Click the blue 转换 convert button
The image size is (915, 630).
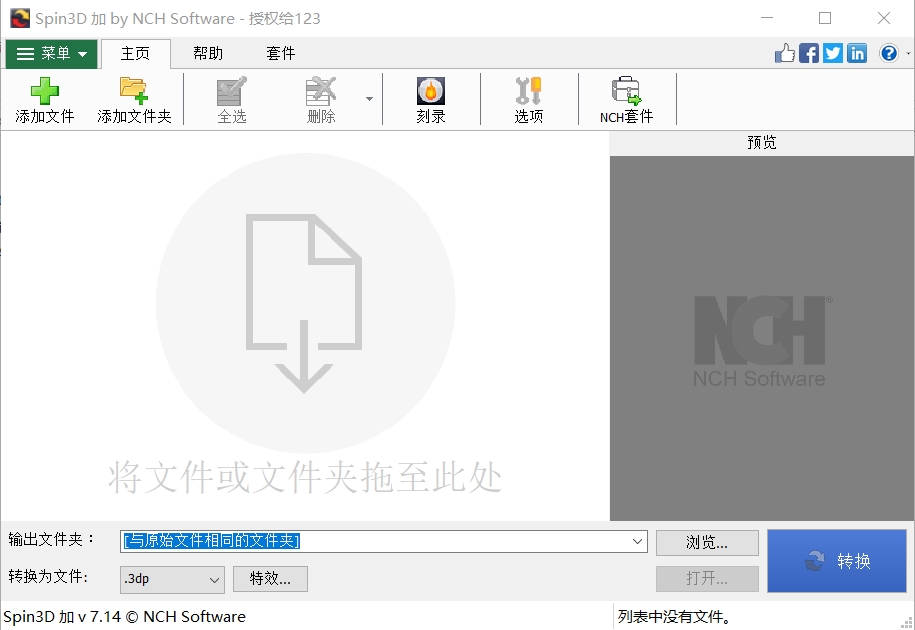tap(837, 561)
